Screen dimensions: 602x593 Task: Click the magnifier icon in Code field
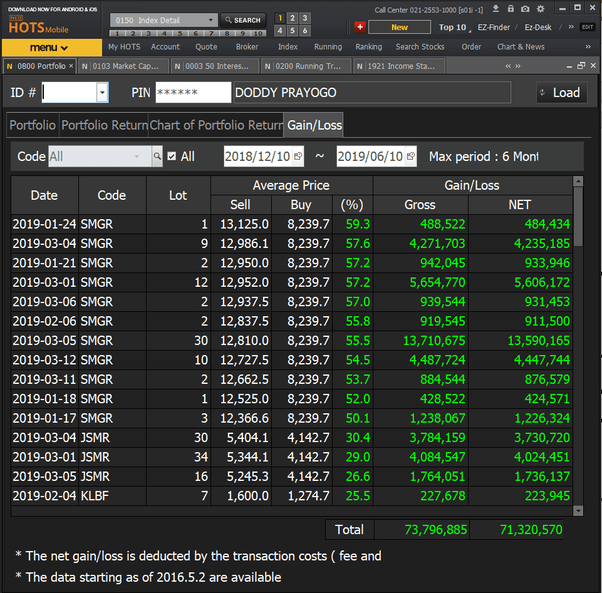[157, 156]
